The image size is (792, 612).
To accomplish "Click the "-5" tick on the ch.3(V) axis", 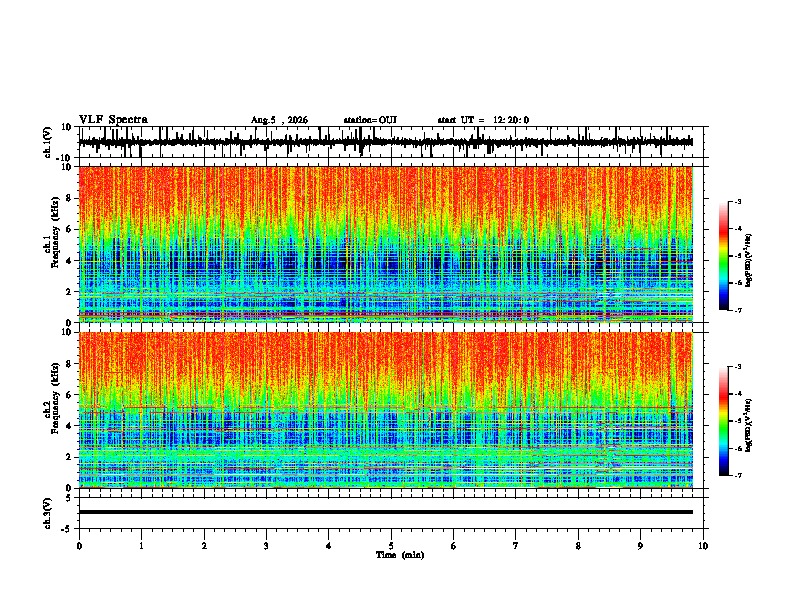I will tap(67, 529).
